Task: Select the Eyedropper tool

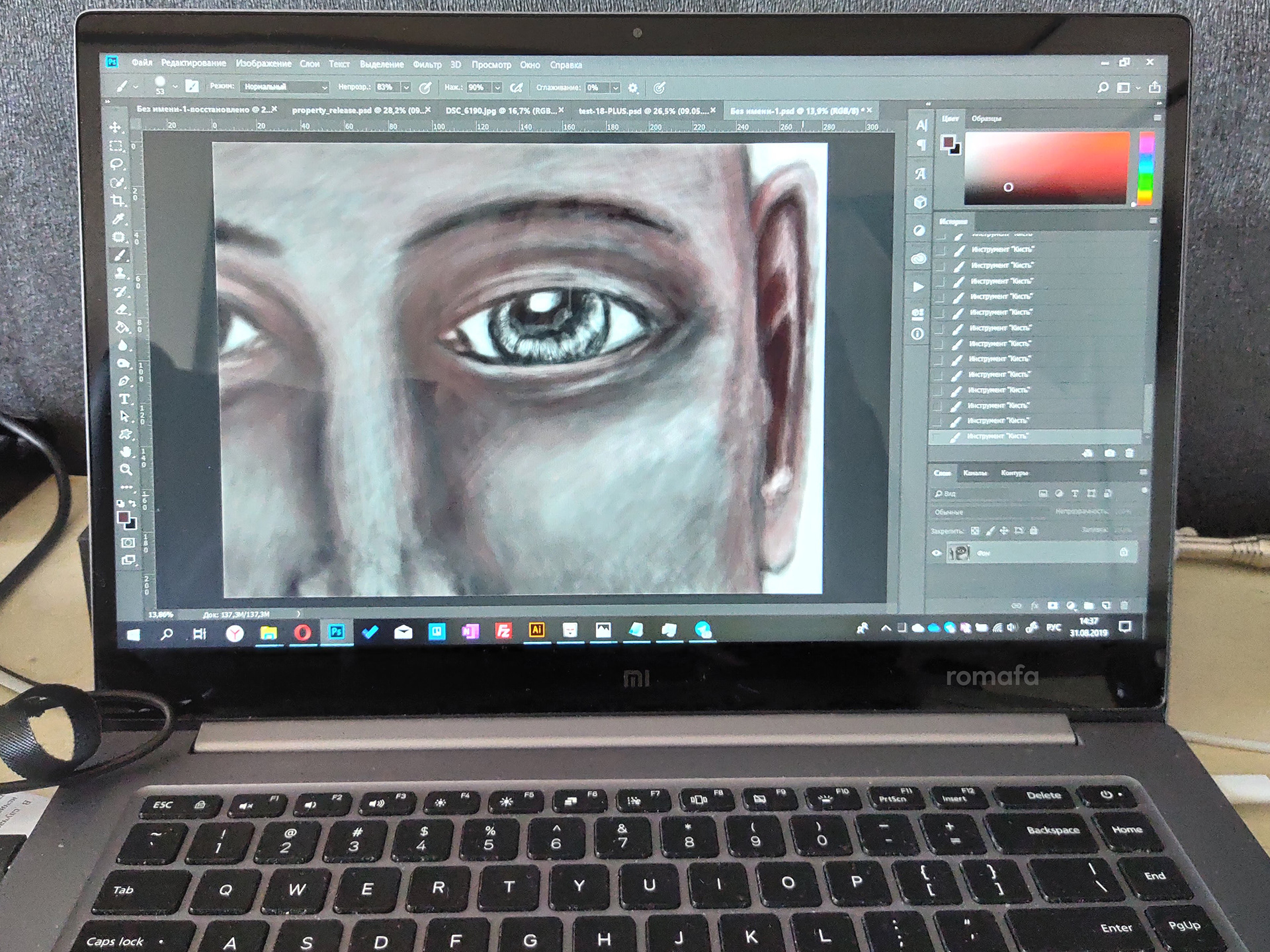Action: coord(118,218)
